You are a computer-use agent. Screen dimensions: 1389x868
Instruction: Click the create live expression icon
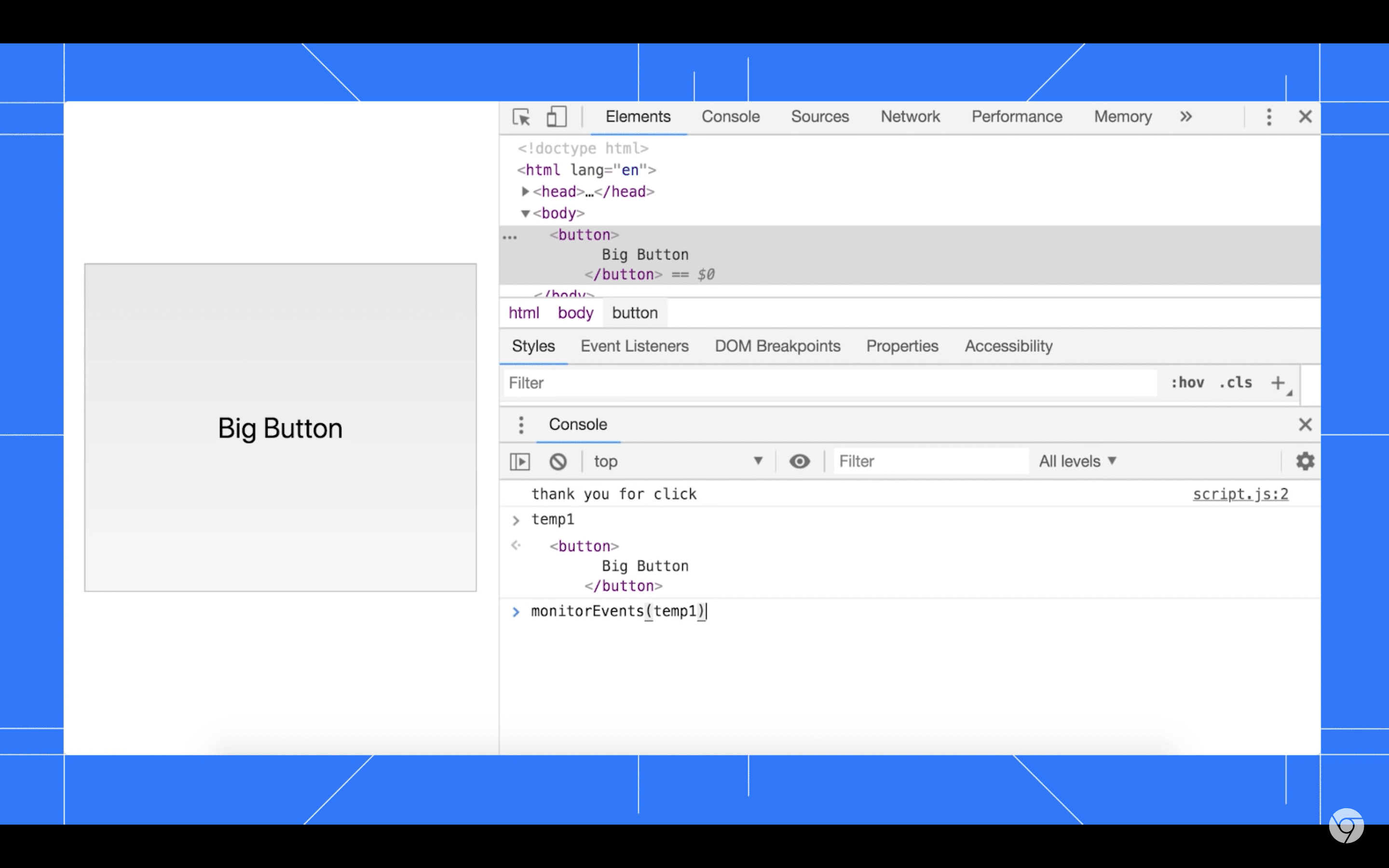pos(799,461)
